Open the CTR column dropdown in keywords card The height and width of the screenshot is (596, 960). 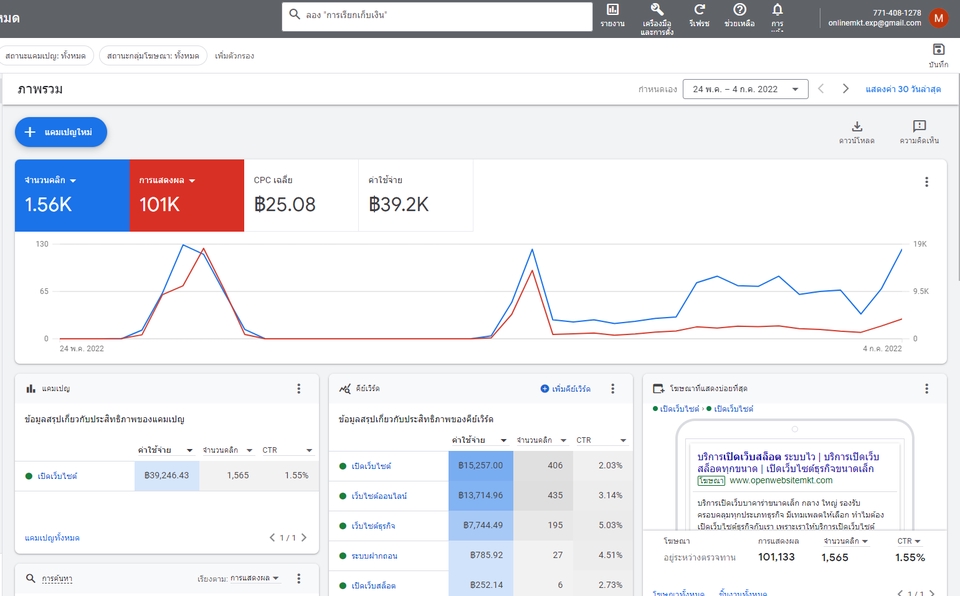tap(623, 440)
